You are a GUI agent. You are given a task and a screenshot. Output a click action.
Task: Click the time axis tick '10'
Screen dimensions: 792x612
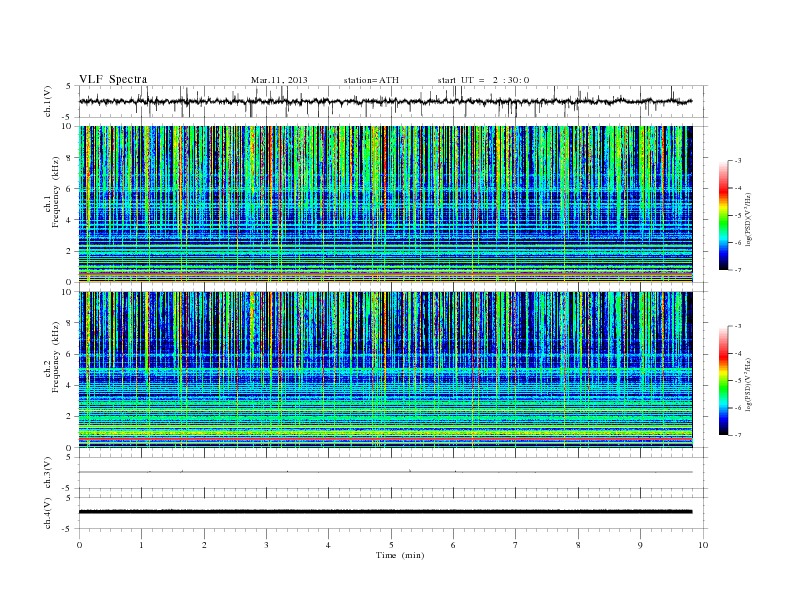pos(703,545)
